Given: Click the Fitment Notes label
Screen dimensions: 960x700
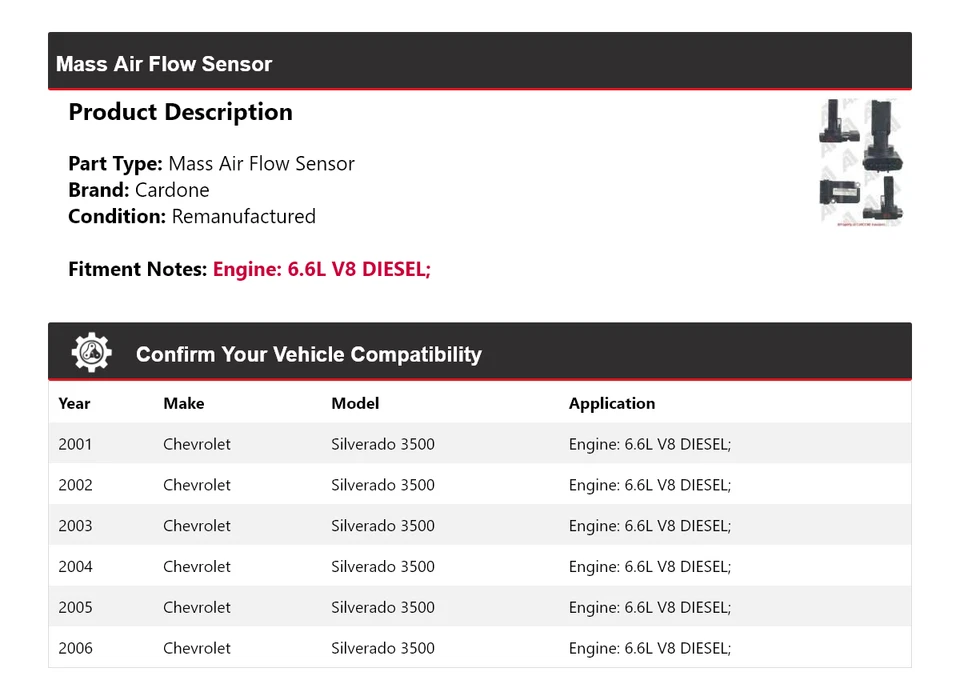Looking at the screenshot, I should [x=138, y=269].
